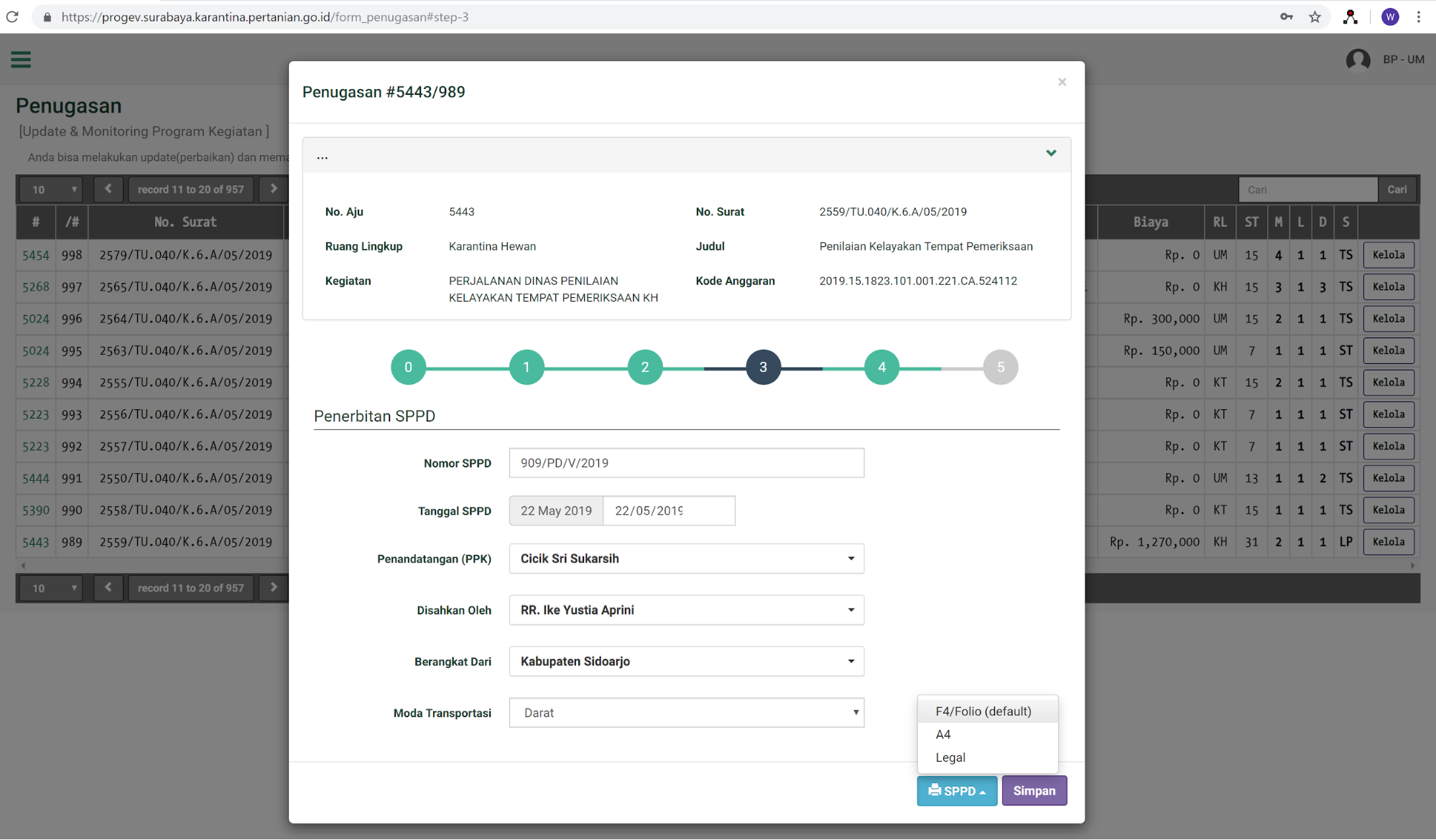The width and height of the screenshot is (1436, 840).
Task: Open Penandatangan (PPK) dropdown
Action: (x=686, y=559)
